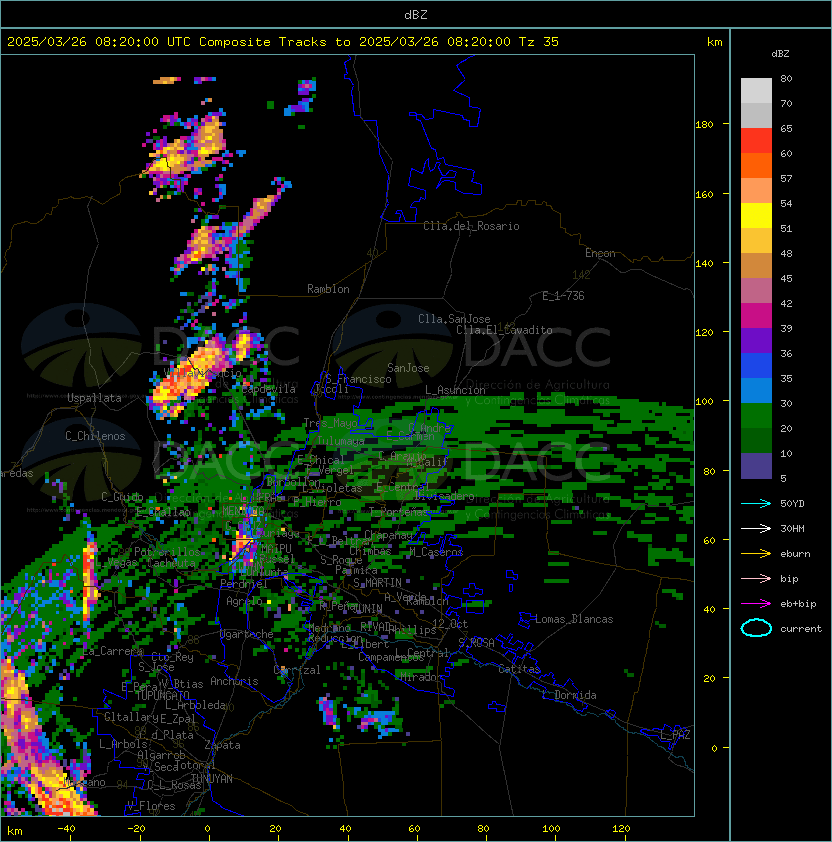
Task: Click the 'Perdriel' map label
Action: [244, 583]
